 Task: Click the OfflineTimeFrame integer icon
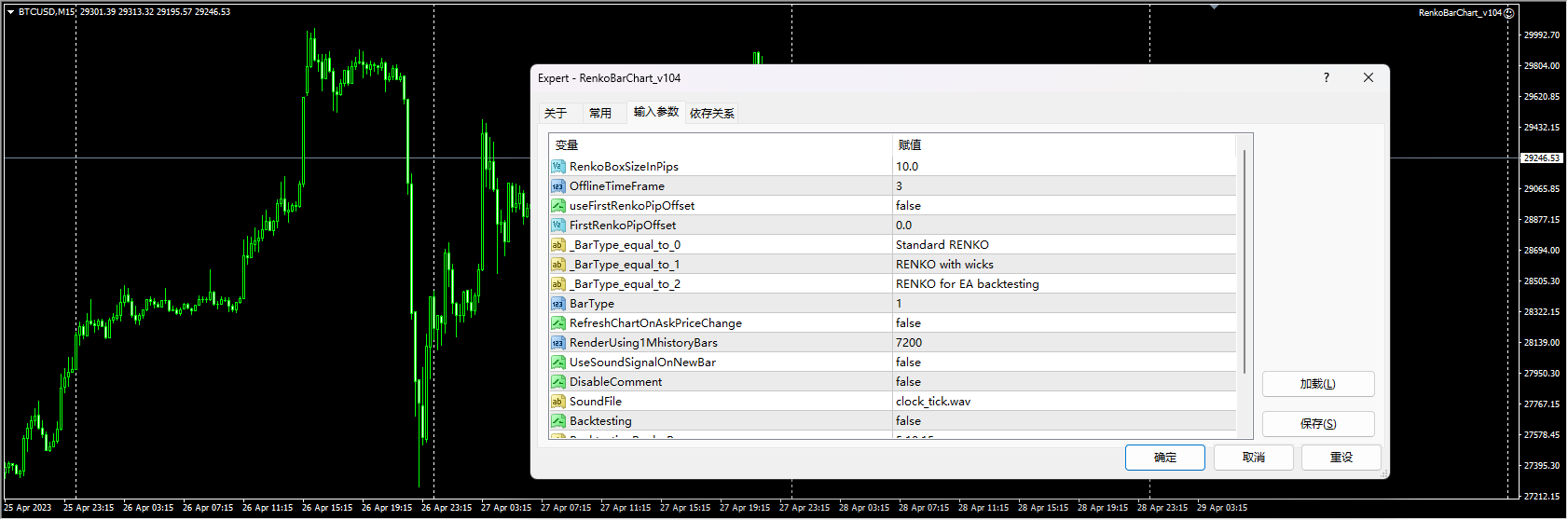click(x=557, y=186)
